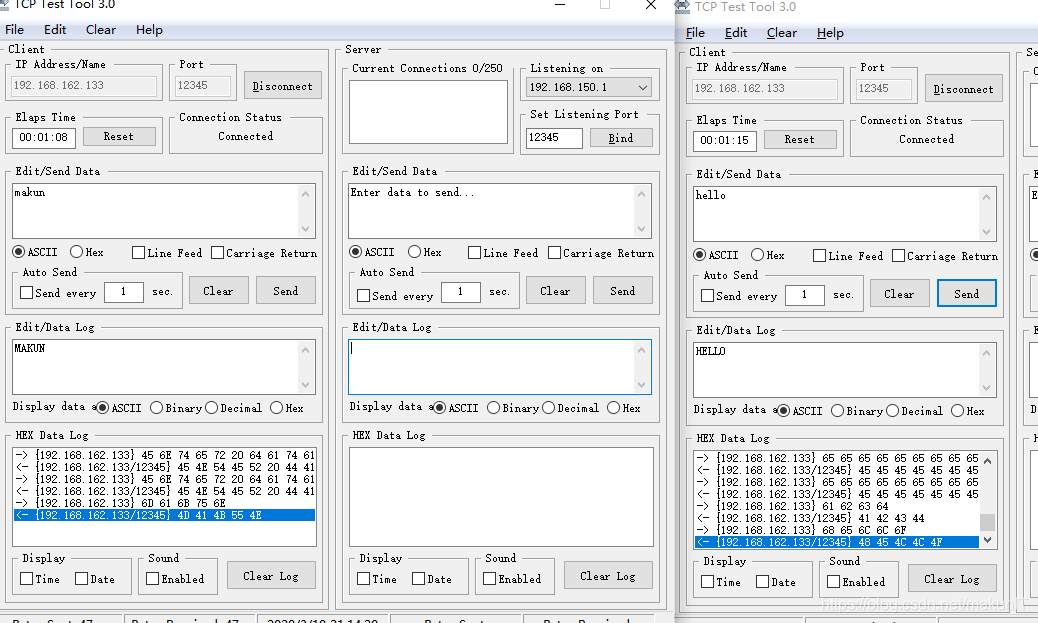The width and height of the screenshot is (1038, 623).
Task: Clear makun text in client send data
Action: pos(218,291)
